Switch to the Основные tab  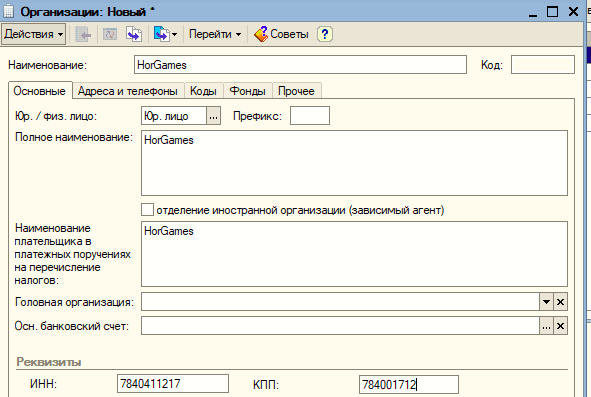(40, 91)
